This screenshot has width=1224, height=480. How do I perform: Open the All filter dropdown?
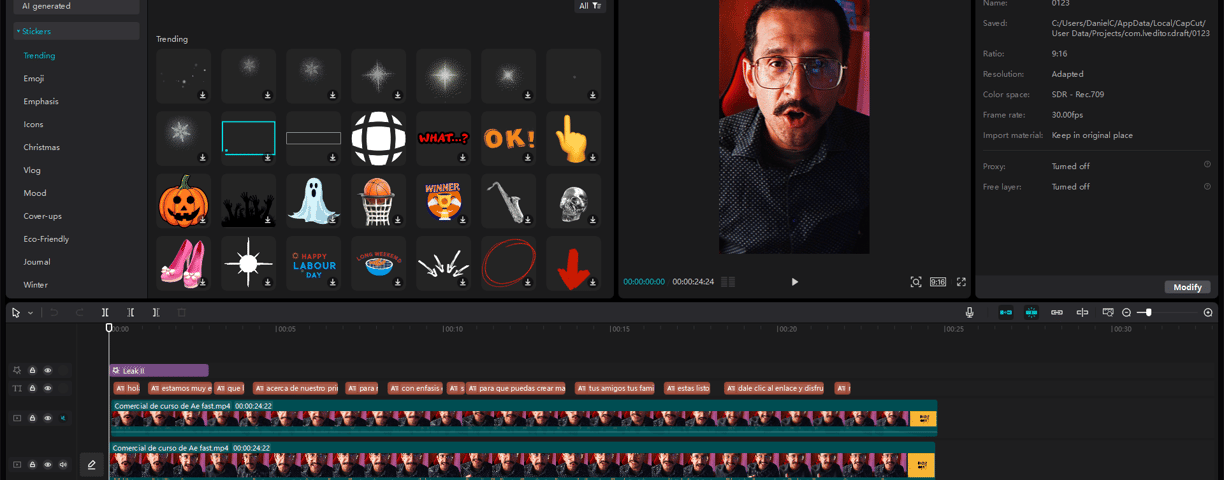[590, 6]
